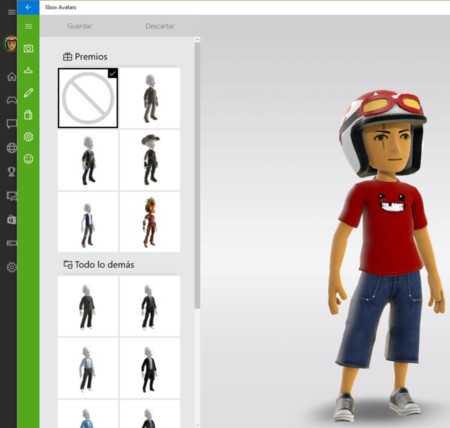Choose the cowboy hat outfit
This screenshot has width=450, height=428.
(x=150, y=160)
